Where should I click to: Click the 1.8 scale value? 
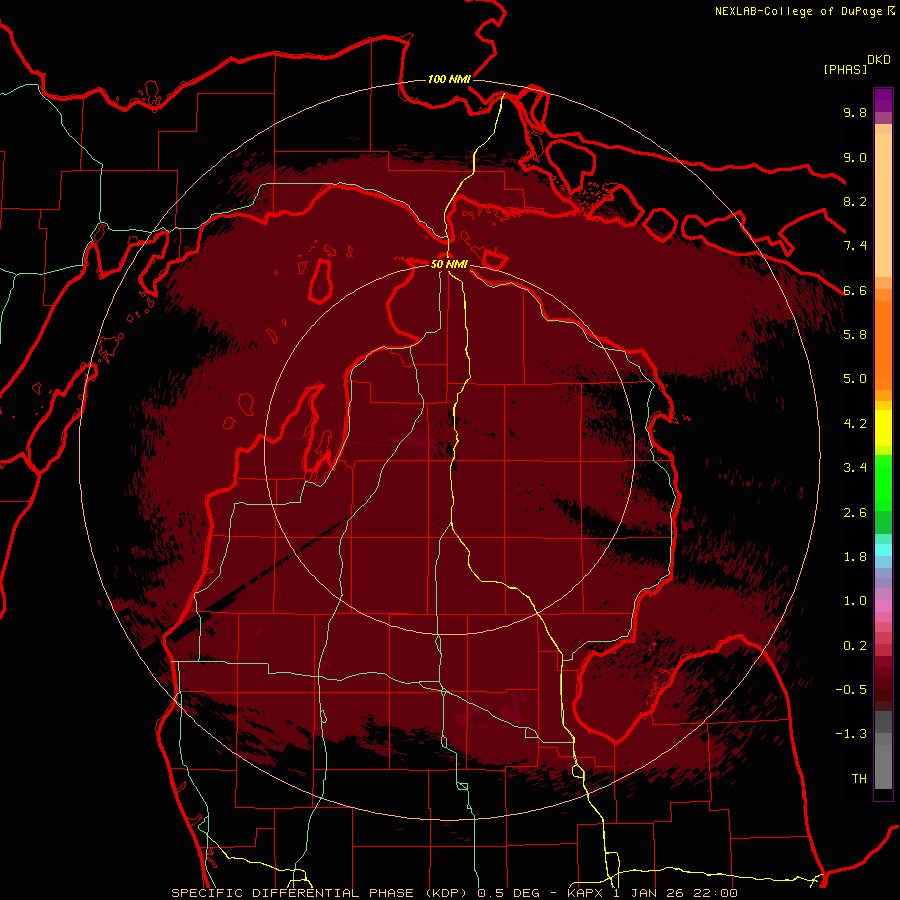tap(855, 557)
